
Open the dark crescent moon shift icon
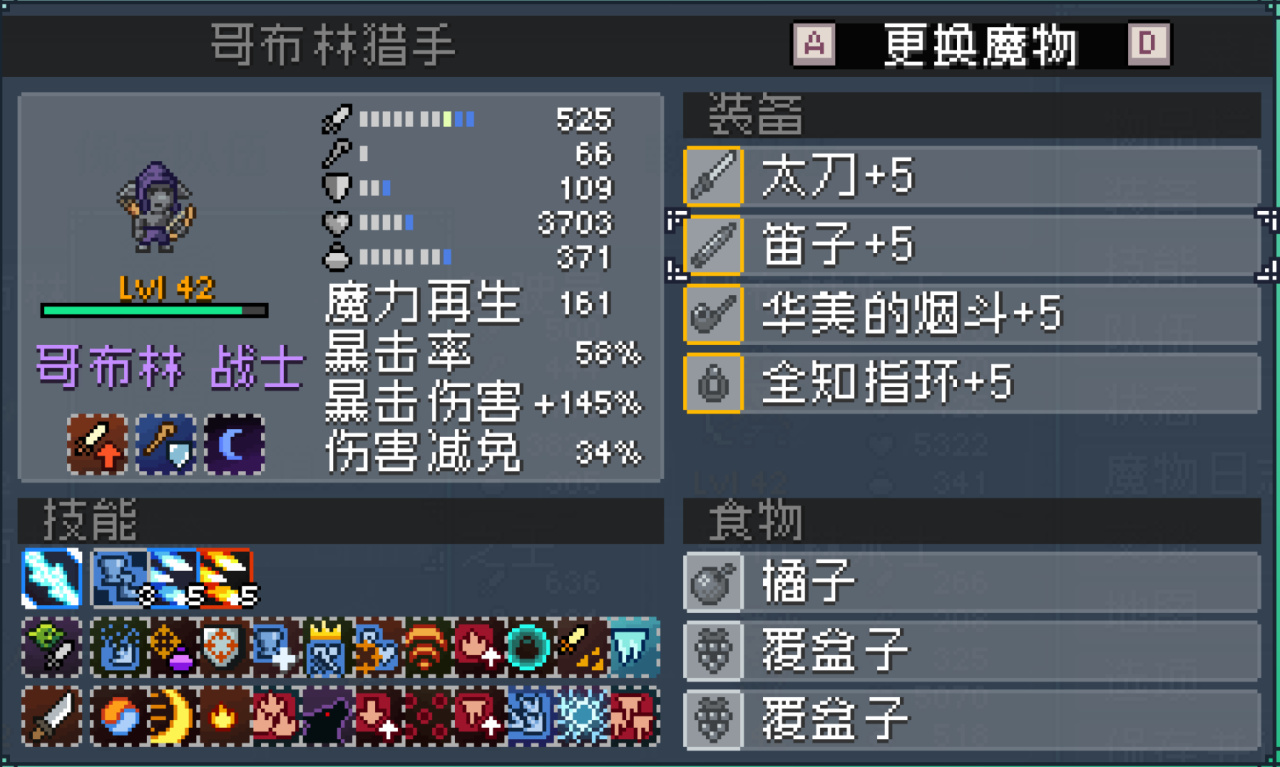click(235, 443)
